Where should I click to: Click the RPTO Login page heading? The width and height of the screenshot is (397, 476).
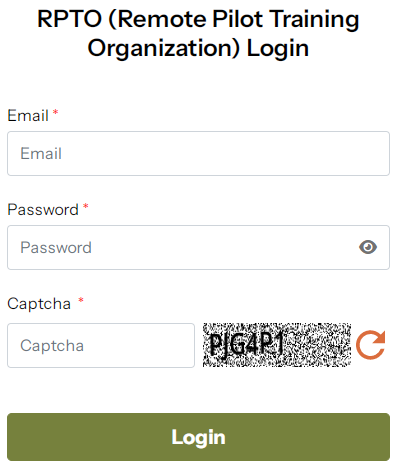[198, 33]
